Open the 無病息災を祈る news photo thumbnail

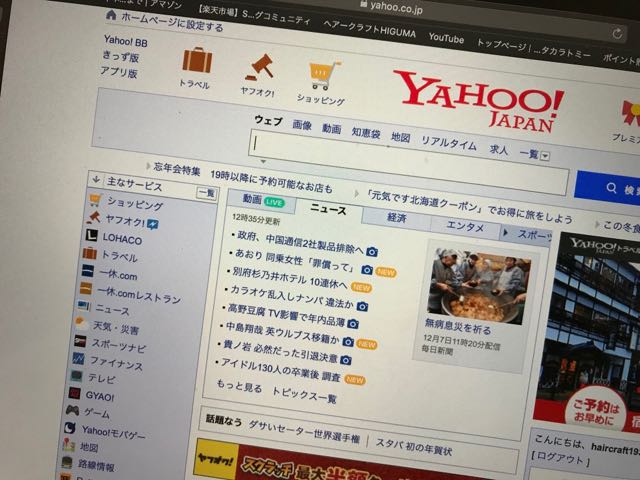[x=478, y=287]
